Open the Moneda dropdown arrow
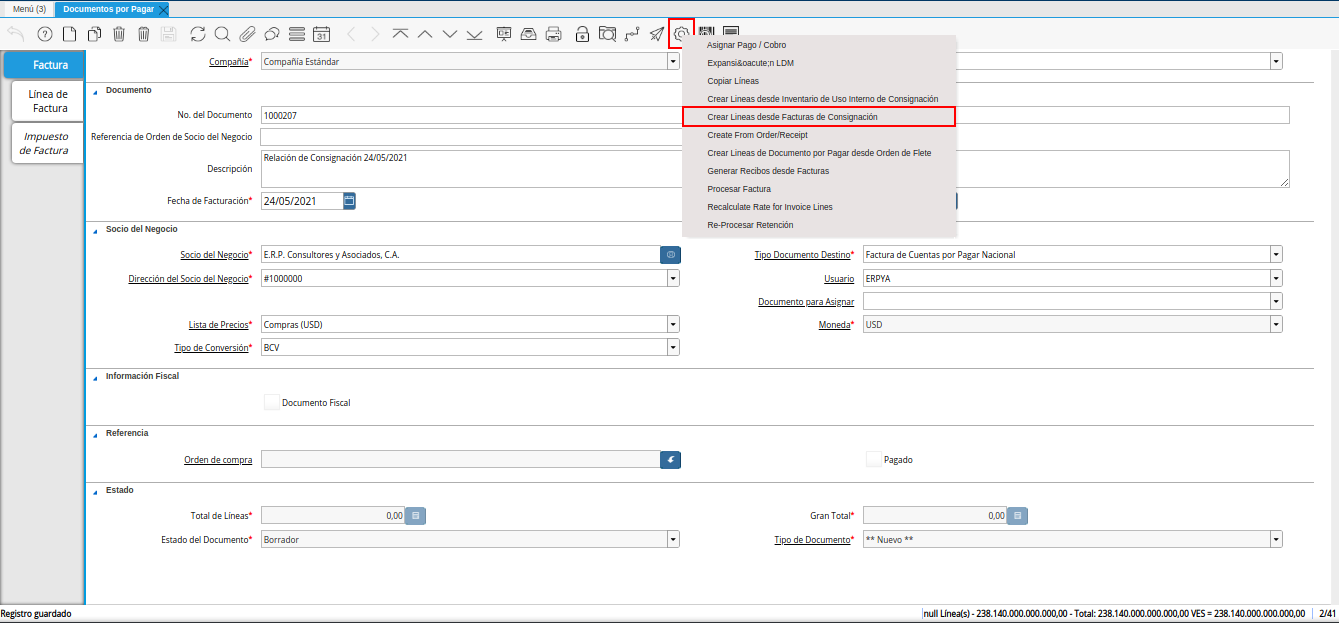The height and width of the screenshot is (623, 1339). [1275, 325]
